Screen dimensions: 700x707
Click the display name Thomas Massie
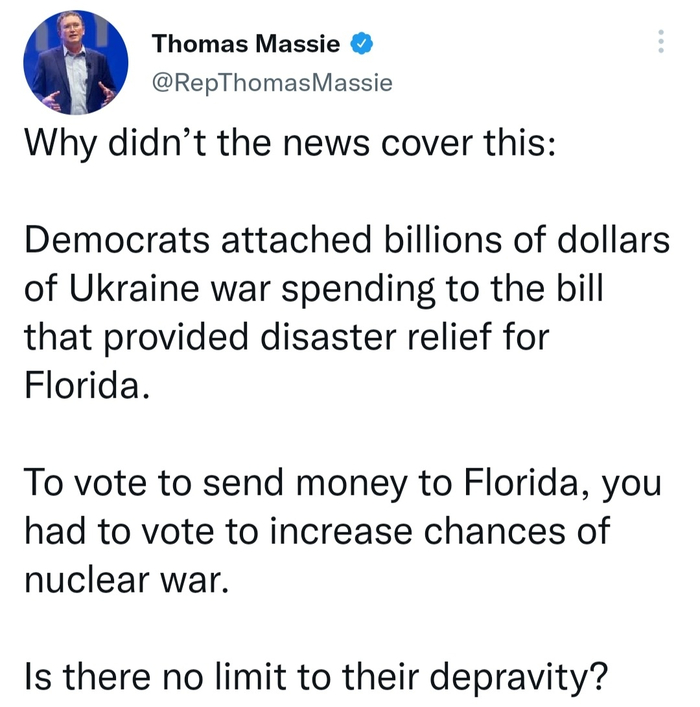(248, 44)
